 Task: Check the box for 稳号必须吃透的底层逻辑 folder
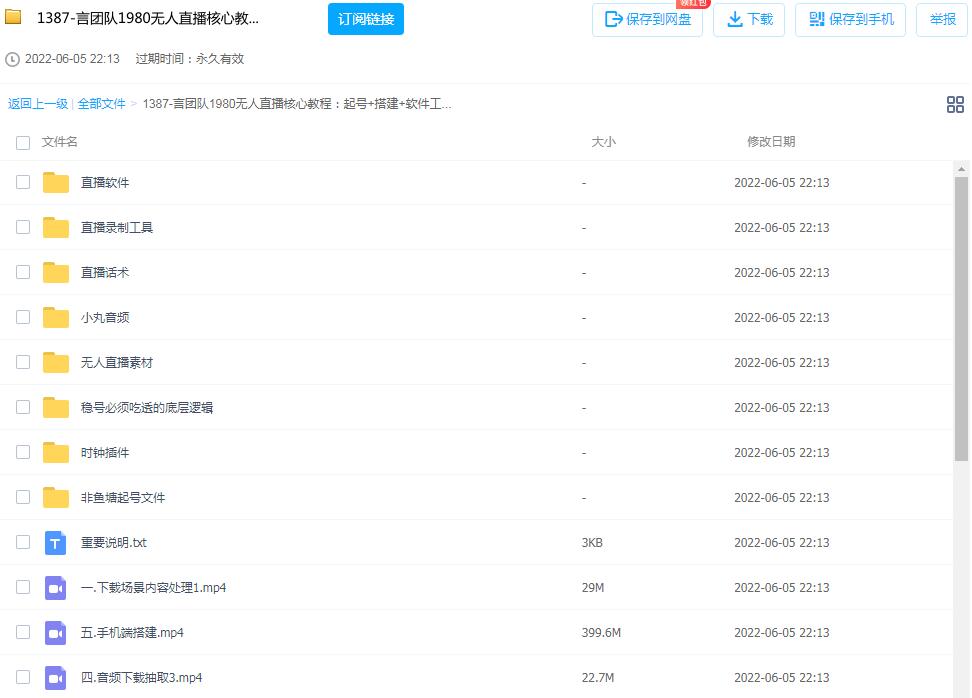point(23,407)
